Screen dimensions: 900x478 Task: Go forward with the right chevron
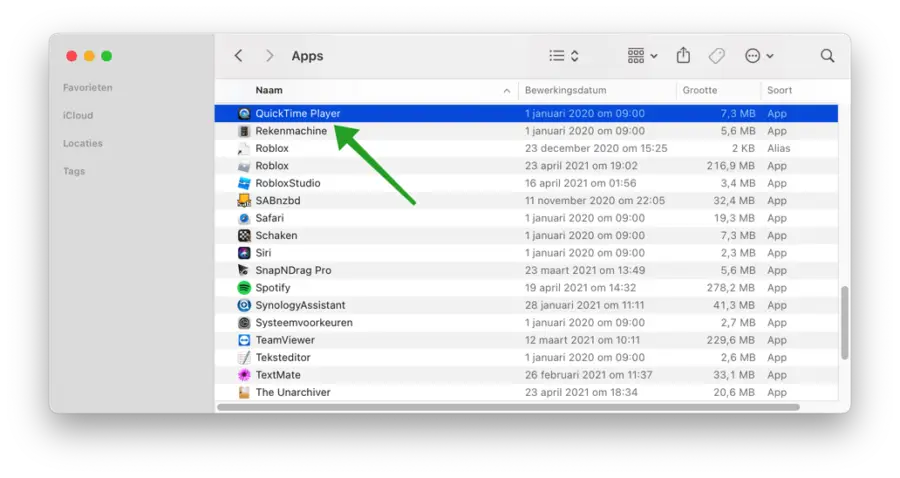(x=269, y=56)
